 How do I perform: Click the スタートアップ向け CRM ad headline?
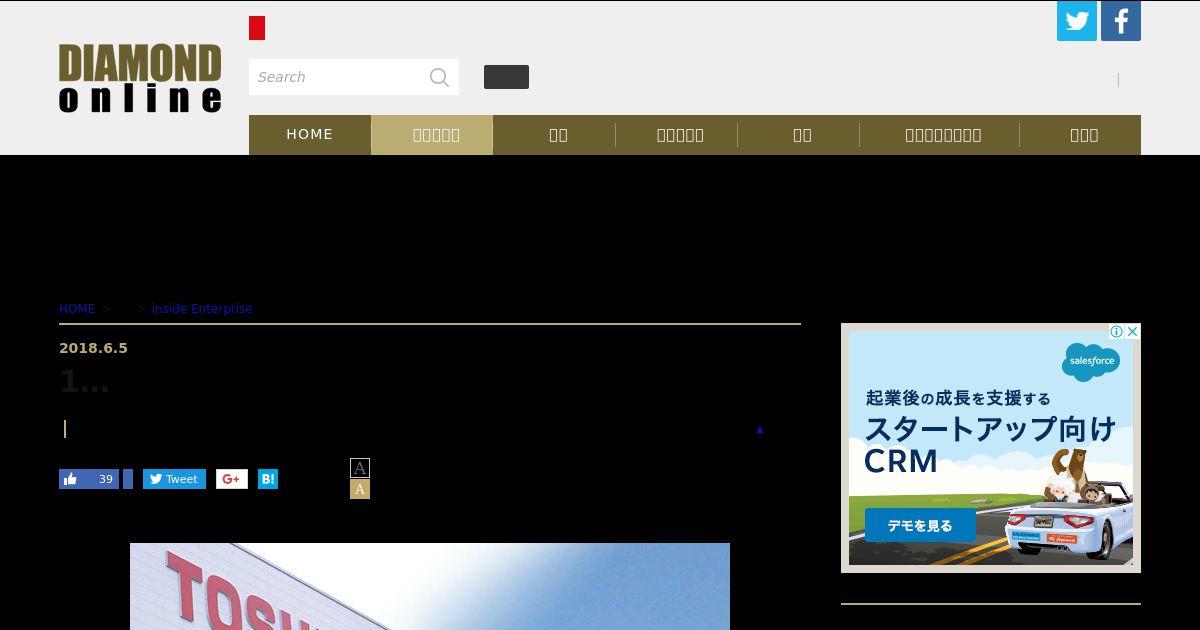pos(988,445)
